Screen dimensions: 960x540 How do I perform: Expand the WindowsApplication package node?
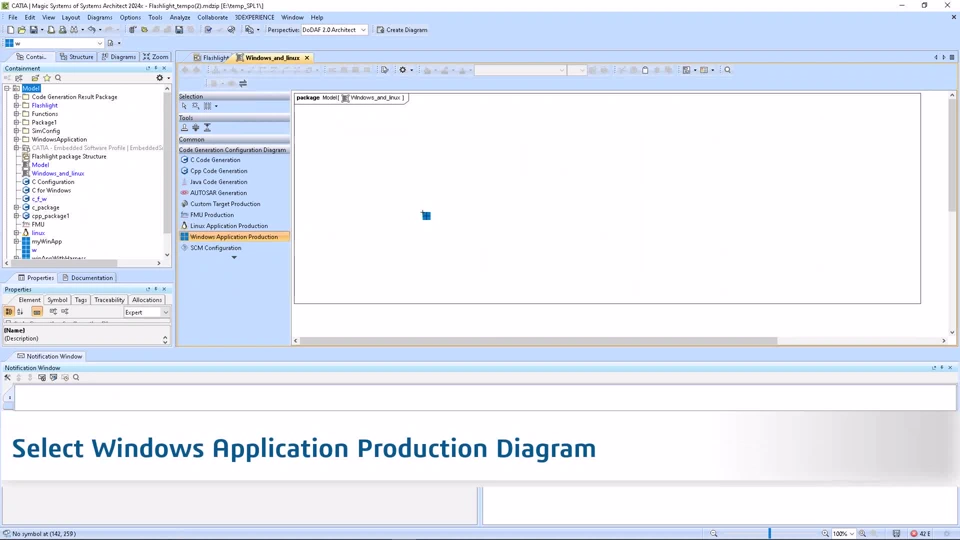[x=17, y=140]
